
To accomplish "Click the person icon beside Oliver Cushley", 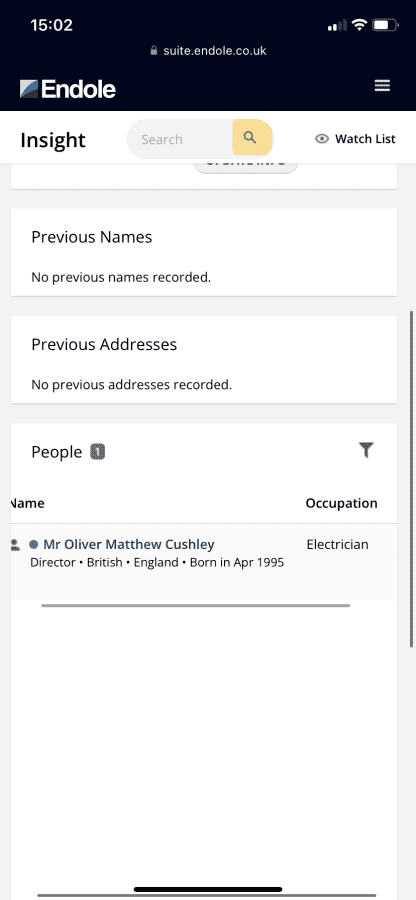I will click(x=15, y=545).
